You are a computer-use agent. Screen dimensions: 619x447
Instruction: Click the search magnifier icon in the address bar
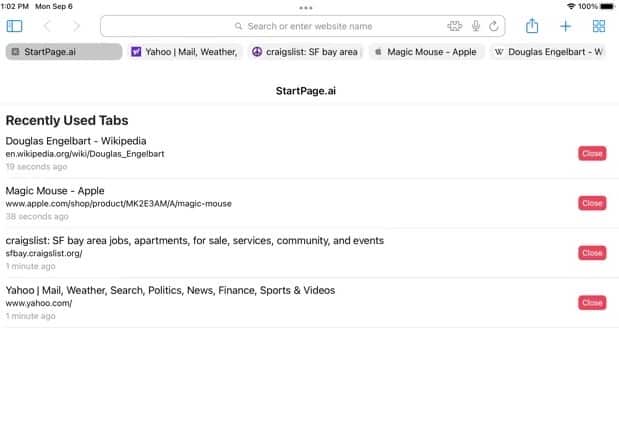pyautogui.click(x=238, y=26)
